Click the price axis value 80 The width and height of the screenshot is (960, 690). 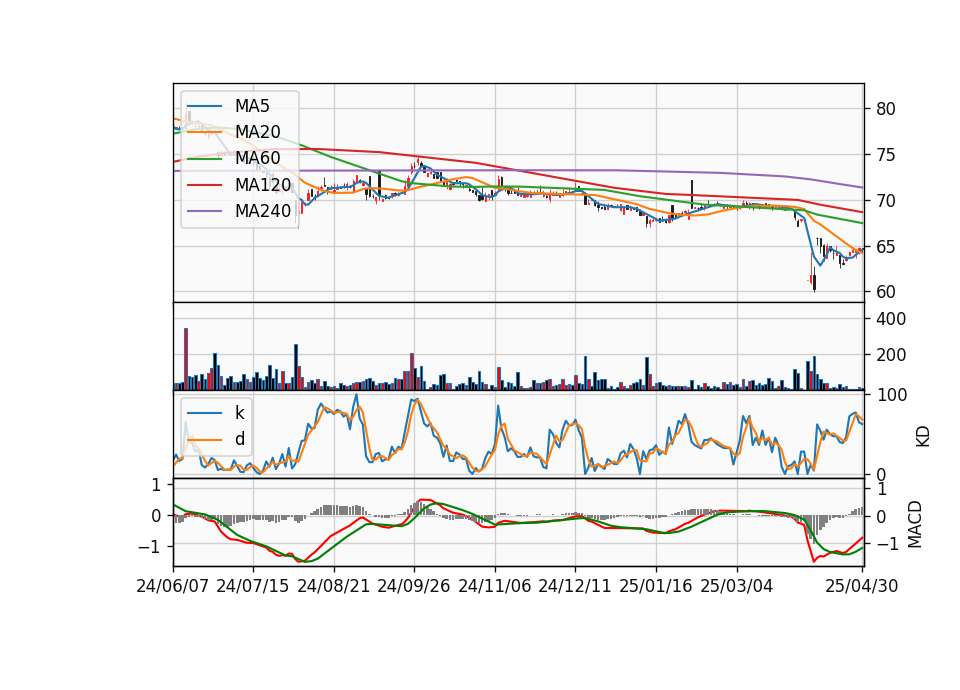[x=885, y=109]
